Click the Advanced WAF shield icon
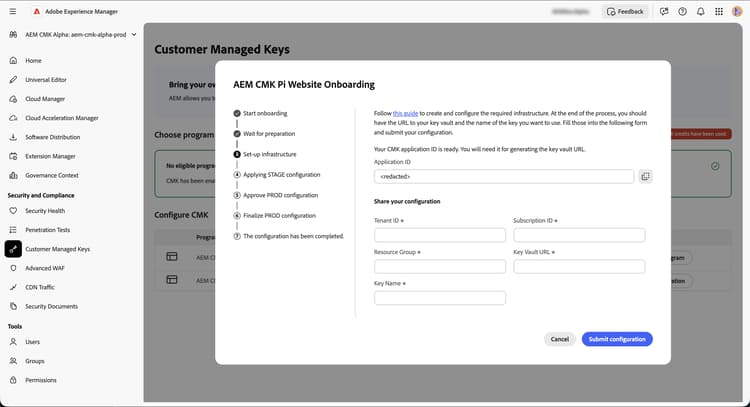 click(x=13, y=268)
